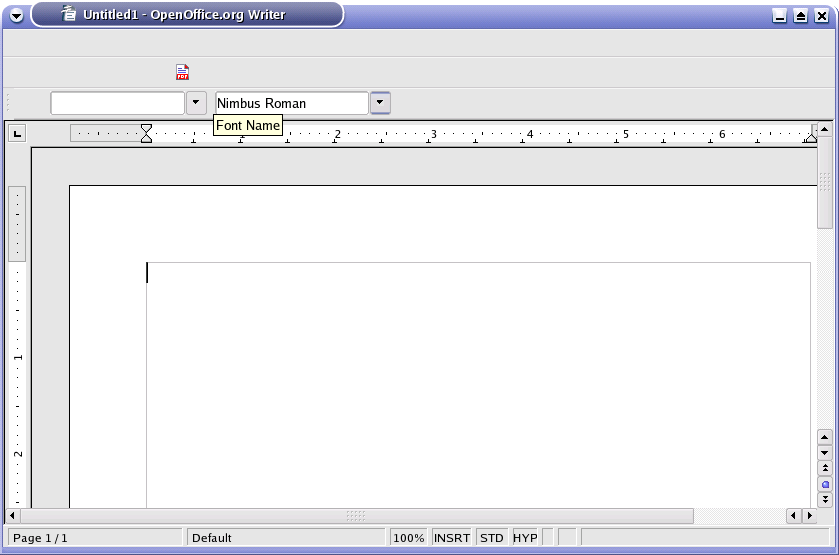Click the Nimbus Roman font name field
This screenshot has height=555, width=839.
291,103
